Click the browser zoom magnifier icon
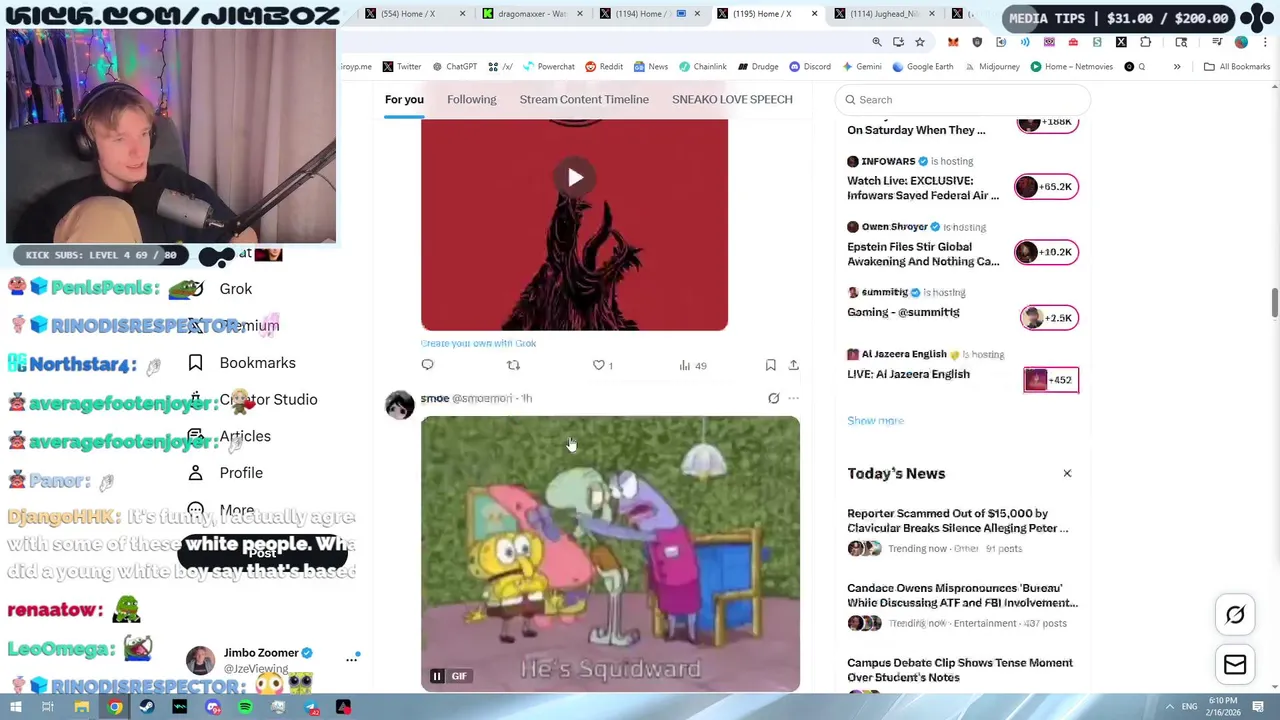The image size is (1280, 720). [877, 42]
